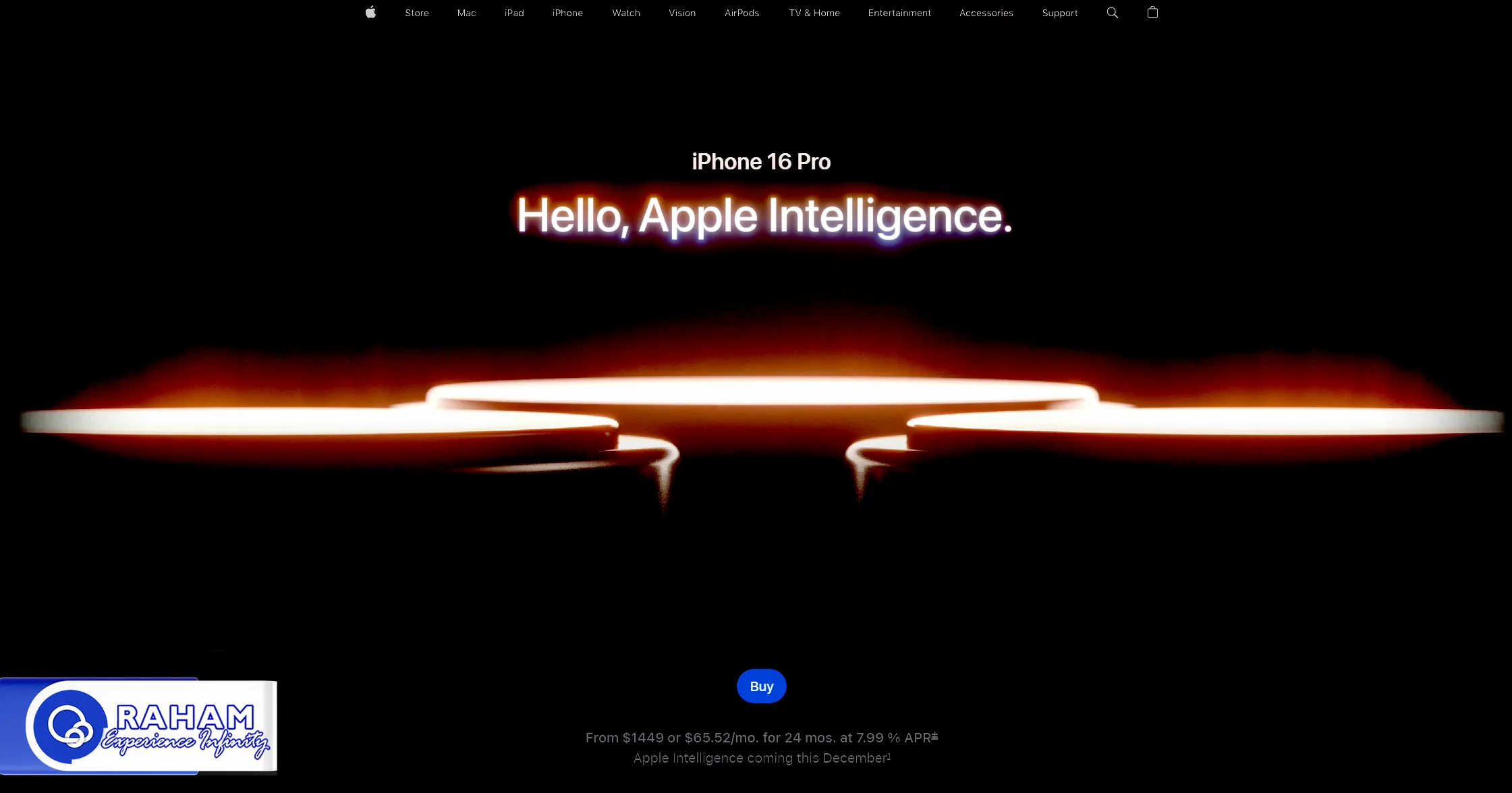Click Hello, Apple Intelligence headline

[764, 216]
